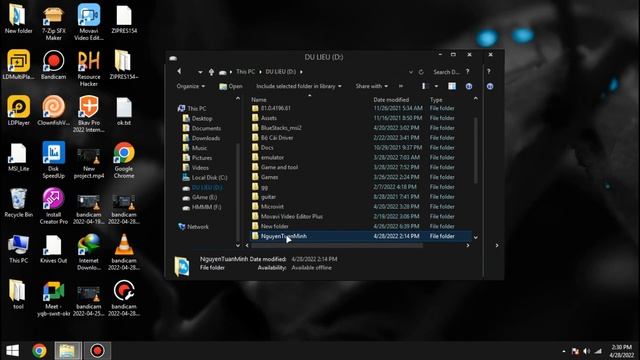The height and width of the screenshot is (360, 640).
Task: Select Internet Download Manager desktop icon
Action: pyautogui.click(x=89, y=252)
